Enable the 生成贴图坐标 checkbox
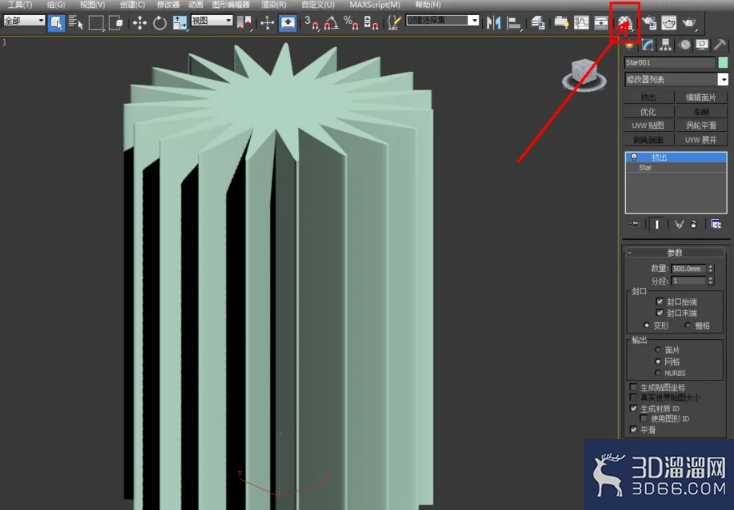The height and width of the screenshot is (510, 734). coord(633,387)
